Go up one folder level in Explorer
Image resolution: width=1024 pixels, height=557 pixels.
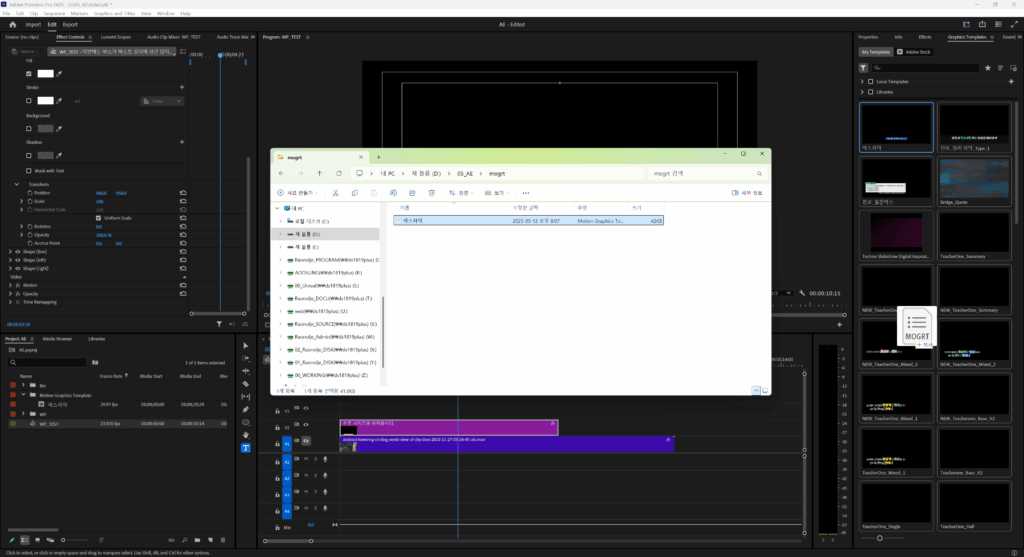click(x=319, y=174)
